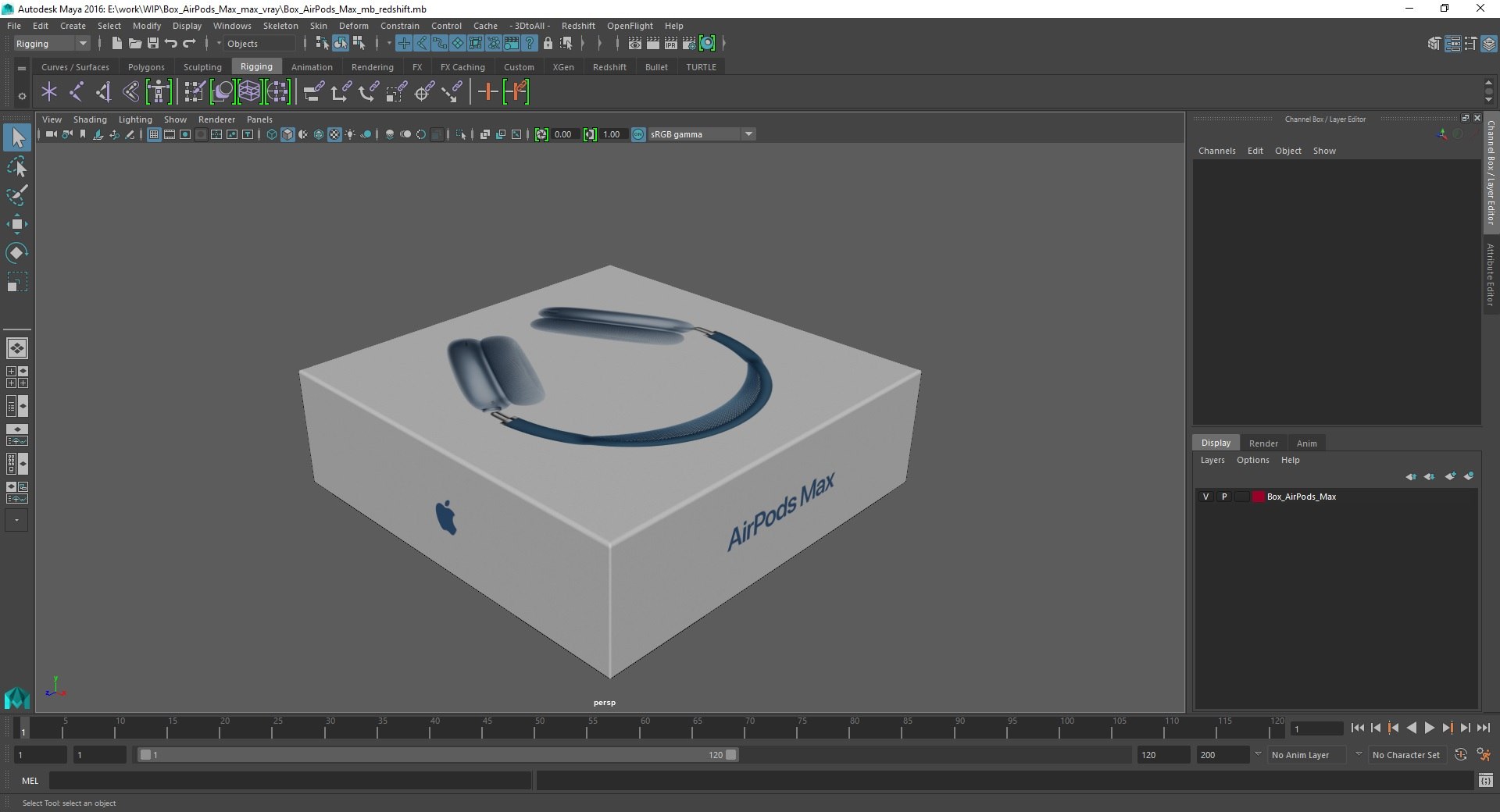This screenshot has width=1500, height=812.
Task: Toggle P playback for Box_AirPods_Max layer
Action: [x=1224, y=497]
